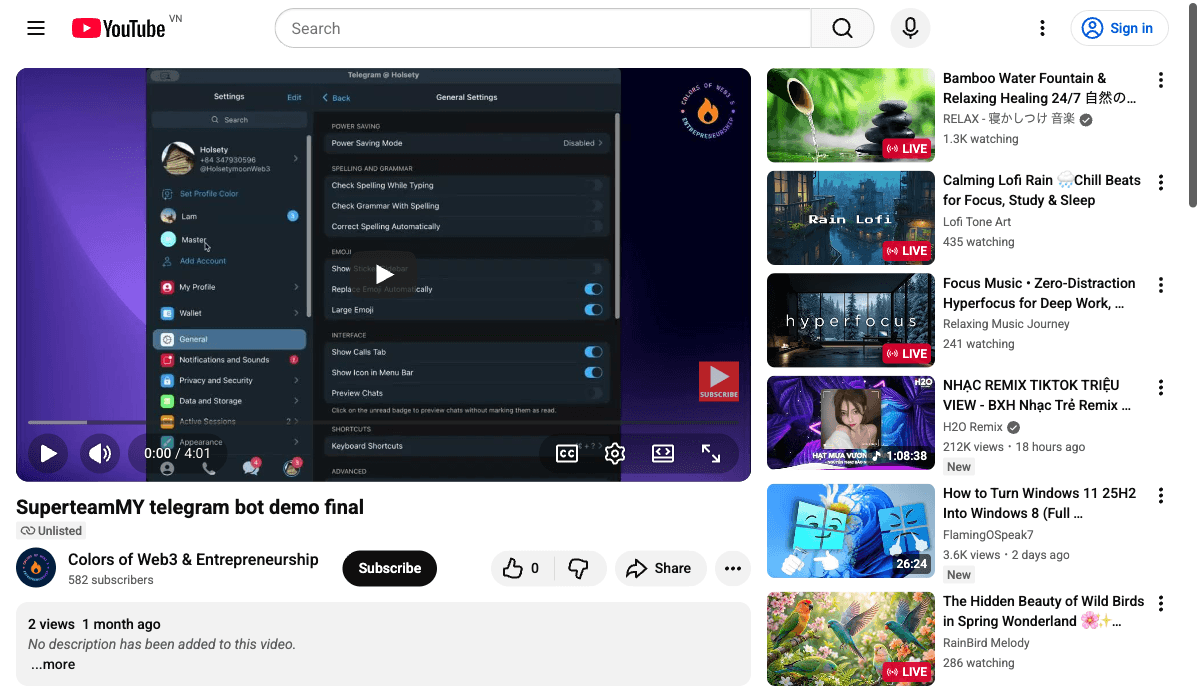Viewport: 1200px width, 689px height.
Task: Click the YouTube logo home link
Action: point(118,28)
